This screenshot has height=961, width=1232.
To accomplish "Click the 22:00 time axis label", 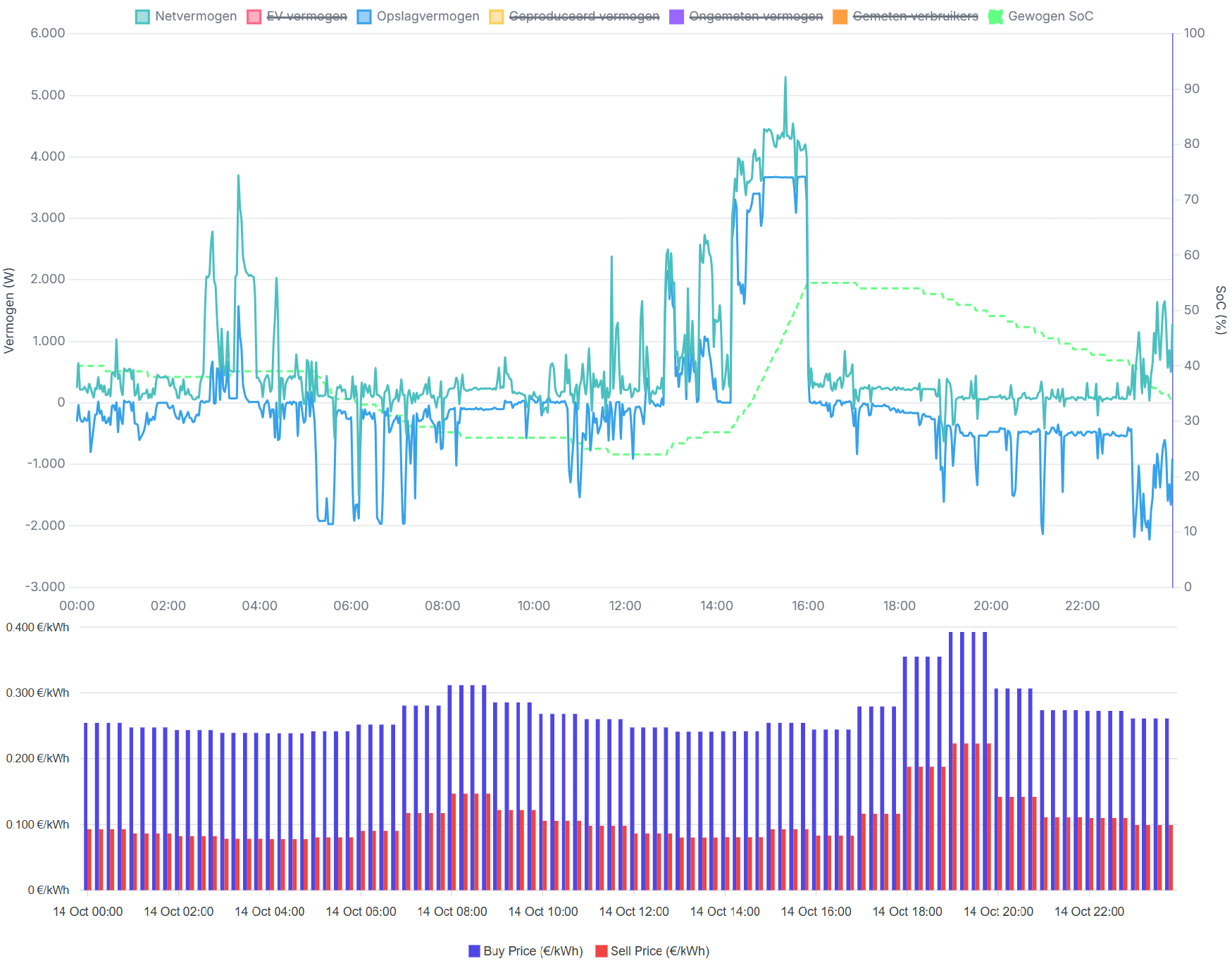I will tap(1082, 606).
